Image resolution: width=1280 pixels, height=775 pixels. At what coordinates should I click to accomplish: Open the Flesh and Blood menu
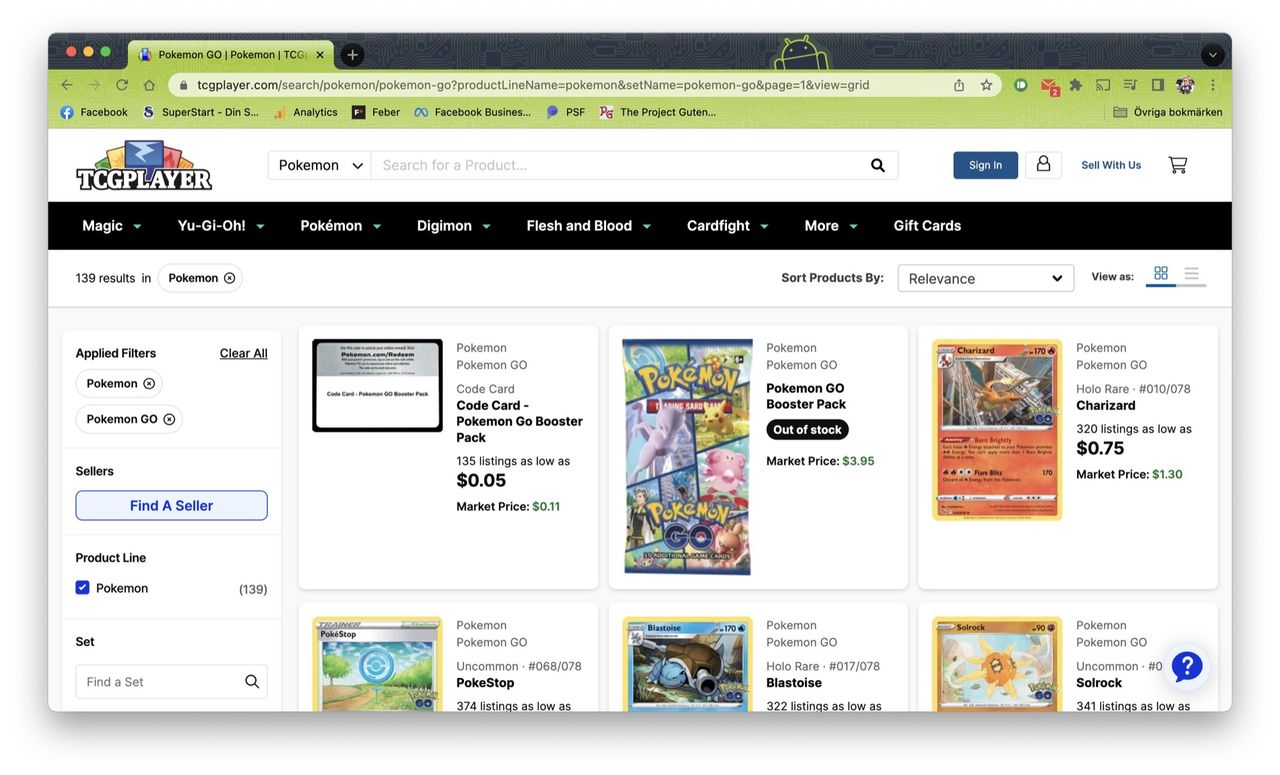(589, 226)
